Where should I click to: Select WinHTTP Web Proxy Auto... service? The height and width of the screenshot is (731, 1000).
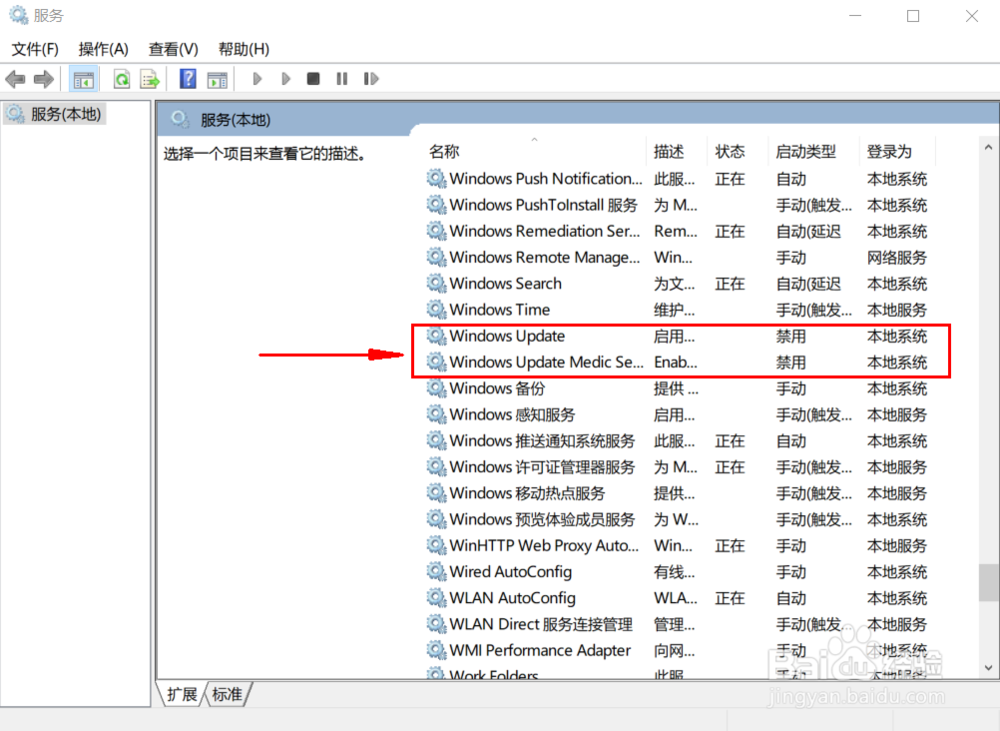click(544, 545)
